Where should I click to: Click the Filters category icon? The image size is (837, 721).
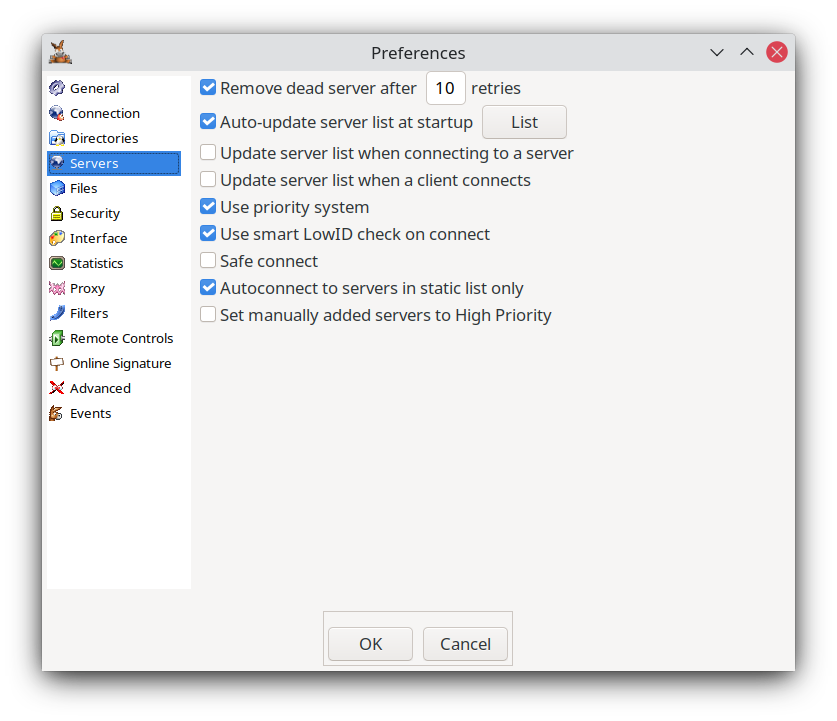[57, 313]
